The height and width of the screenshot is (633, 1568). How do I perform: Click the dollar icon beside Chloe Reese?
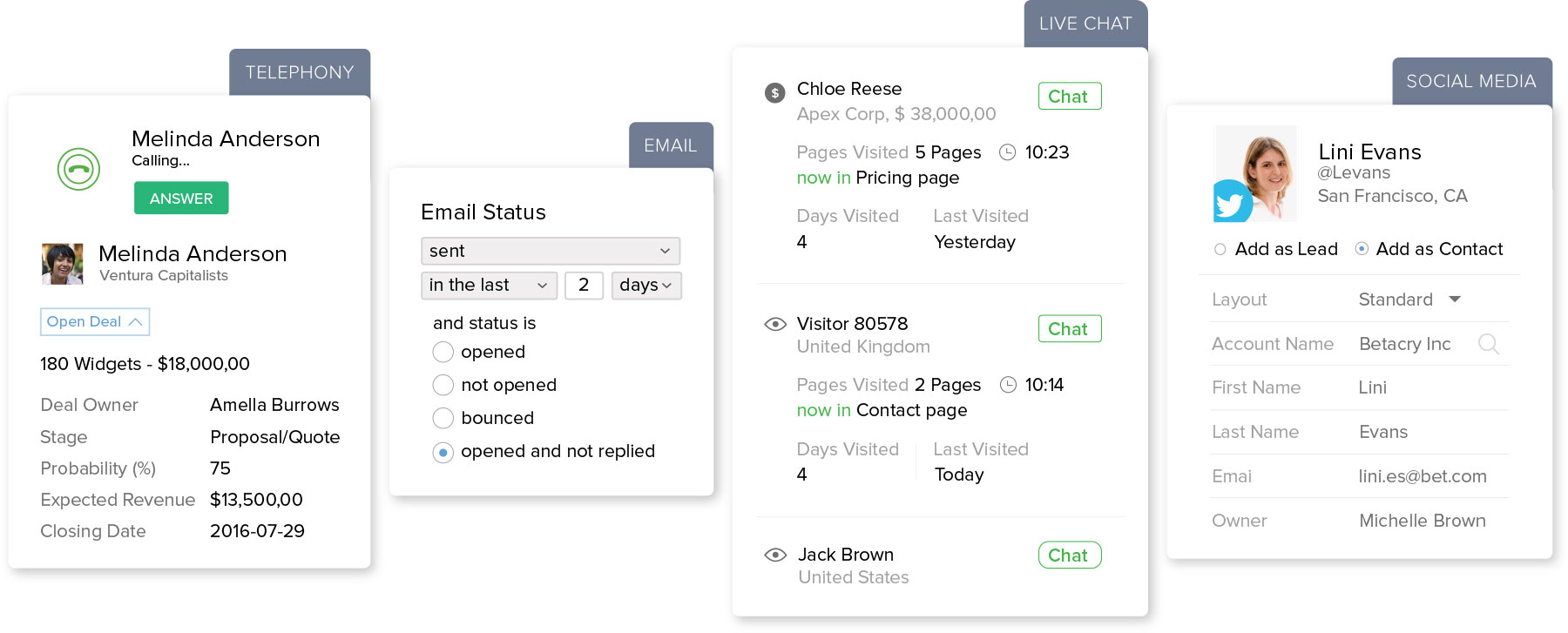(x=774, y=92)
